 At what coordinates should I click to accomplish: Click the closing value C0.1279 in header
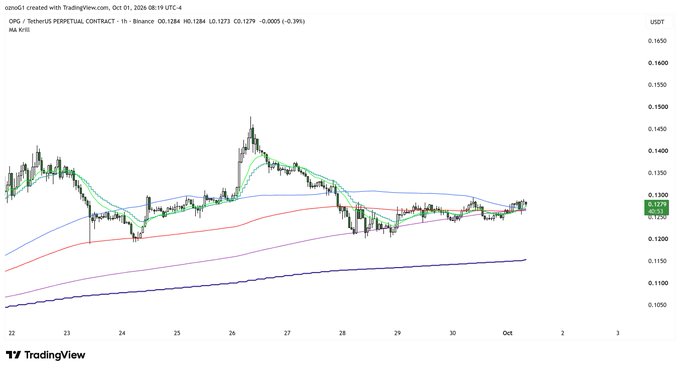point(245,21)
